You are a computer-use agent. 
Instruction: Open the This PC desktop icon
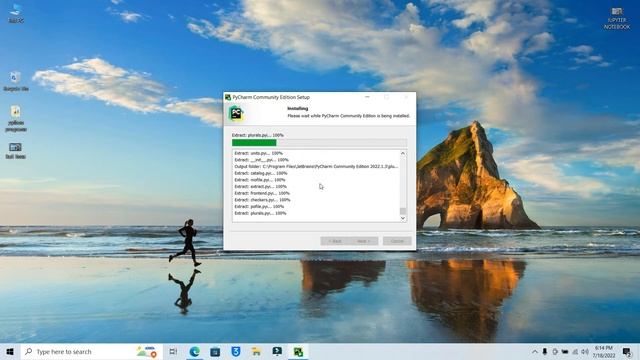click(16, 13)
